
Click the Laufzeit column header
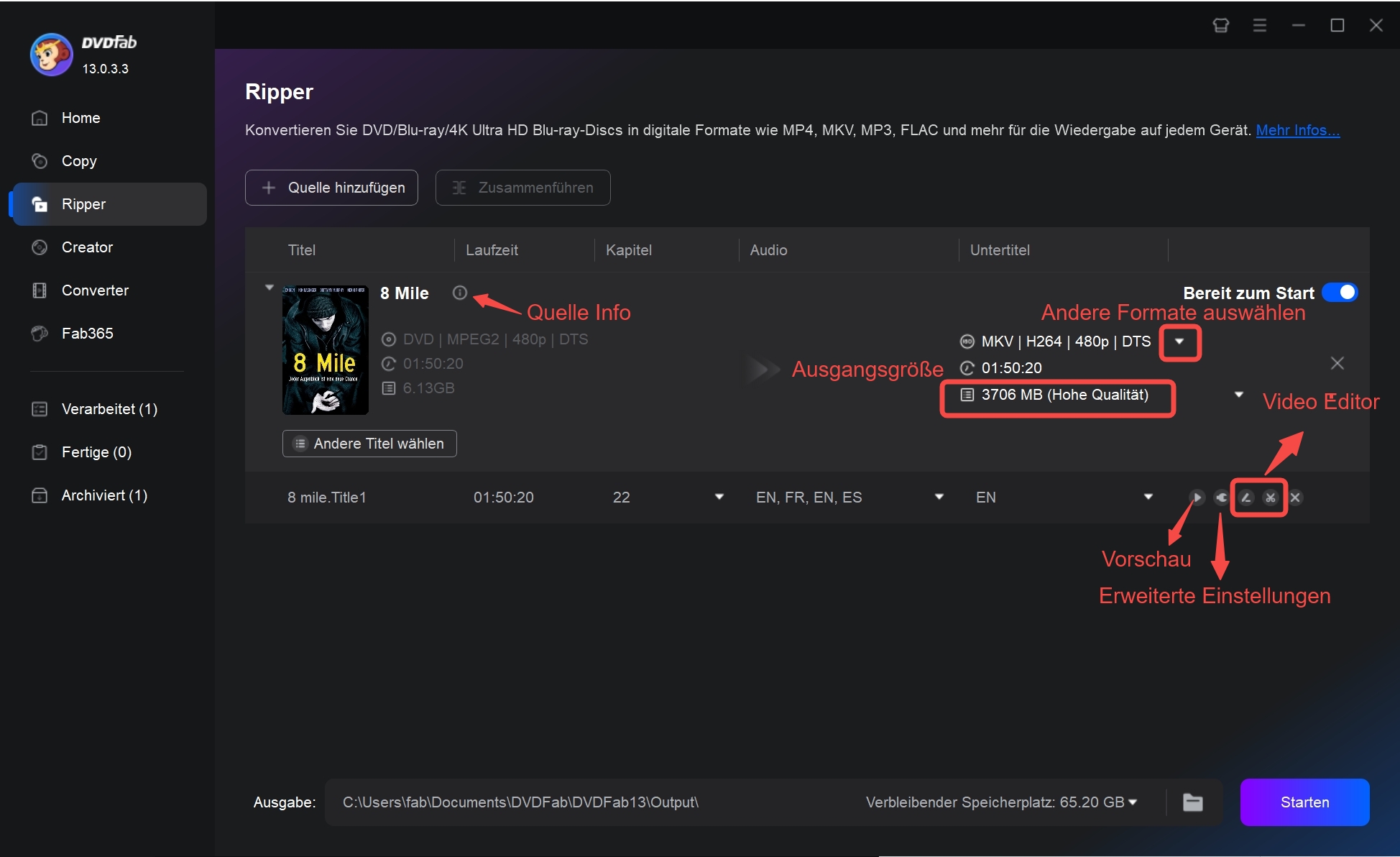492,250
